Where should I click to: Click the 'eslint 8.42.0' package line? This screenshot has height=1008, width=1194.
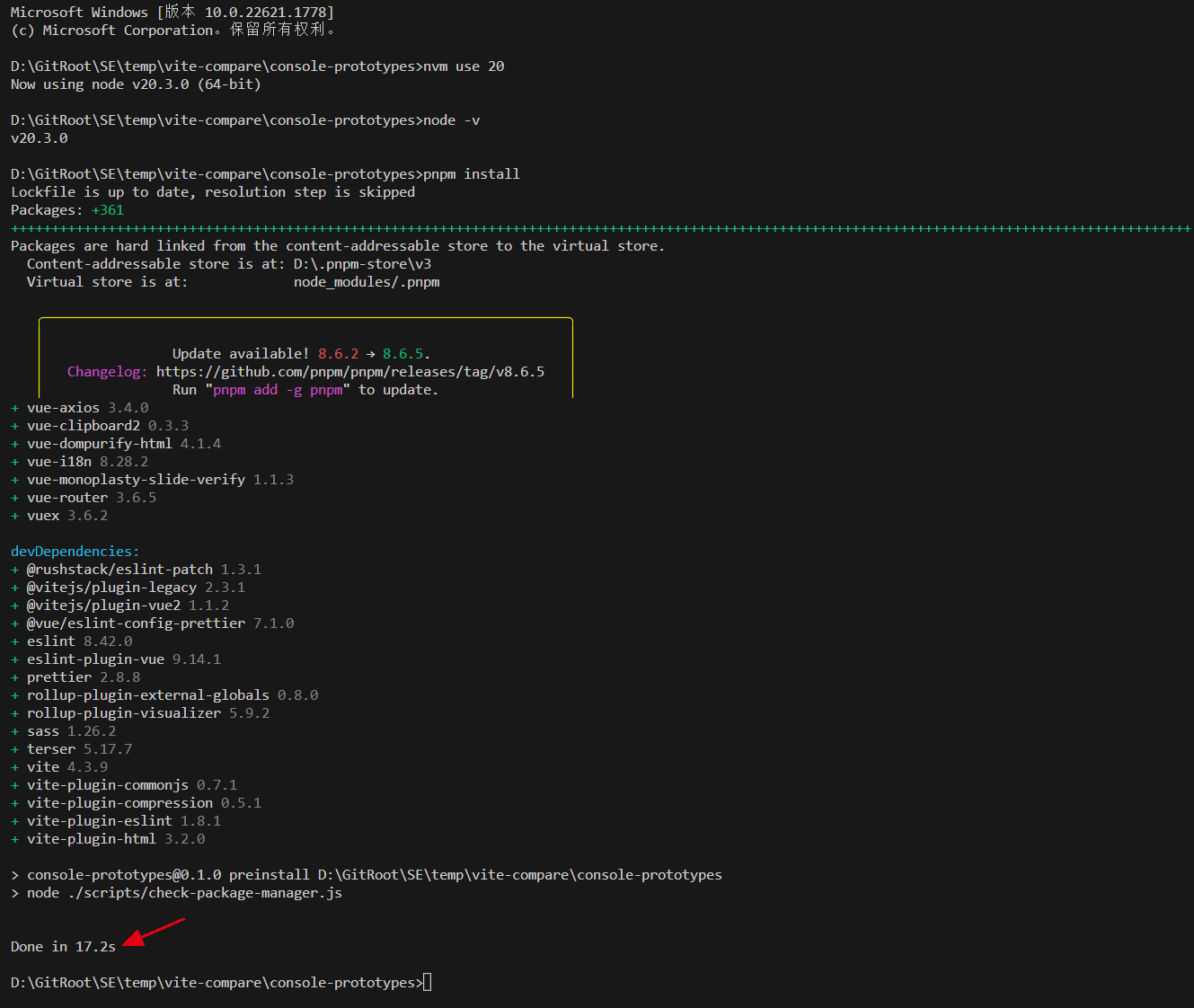pyautogui.click(x=72, y=641)
